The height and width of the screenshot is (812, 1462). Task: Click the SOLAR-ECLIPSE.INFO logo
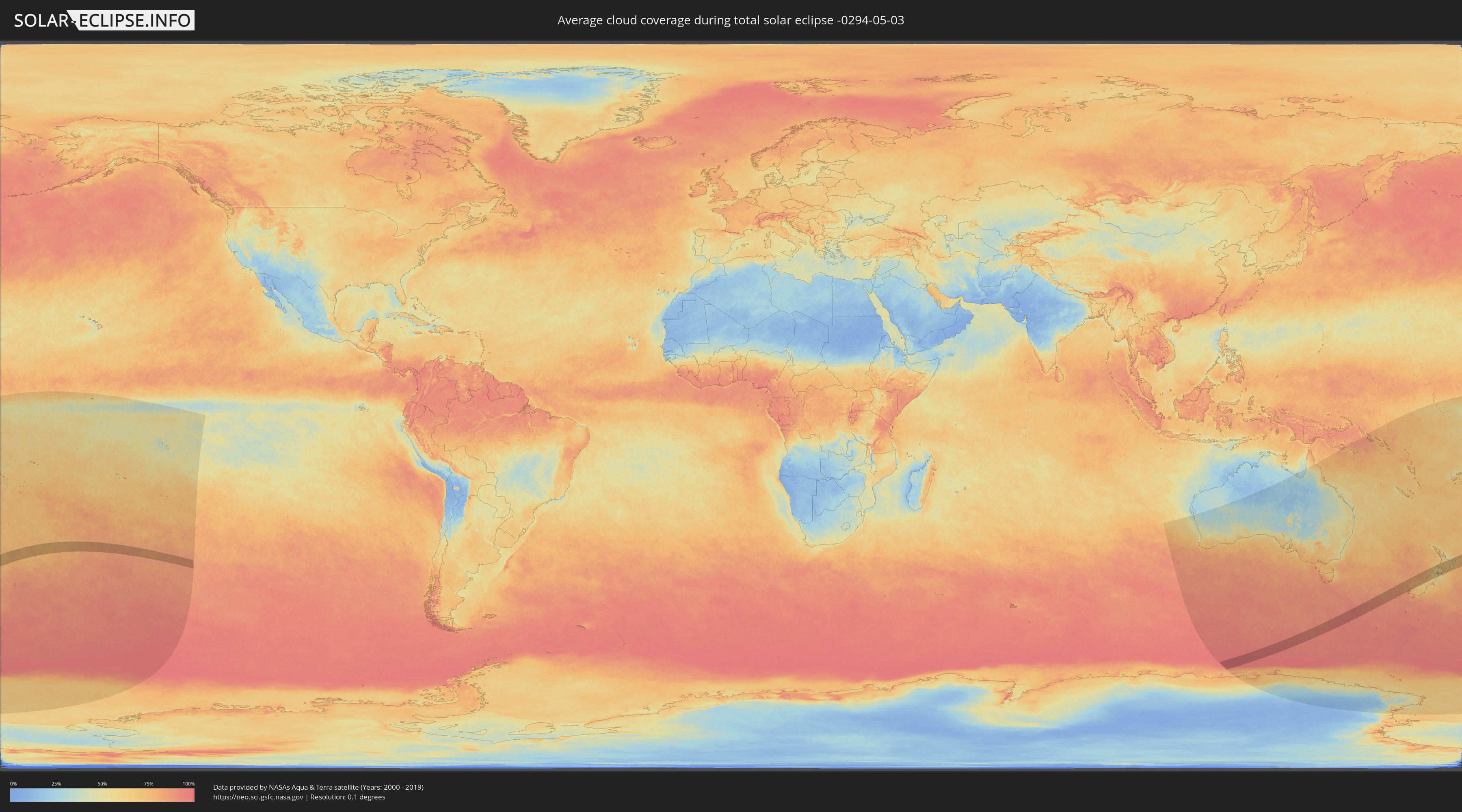104,20
